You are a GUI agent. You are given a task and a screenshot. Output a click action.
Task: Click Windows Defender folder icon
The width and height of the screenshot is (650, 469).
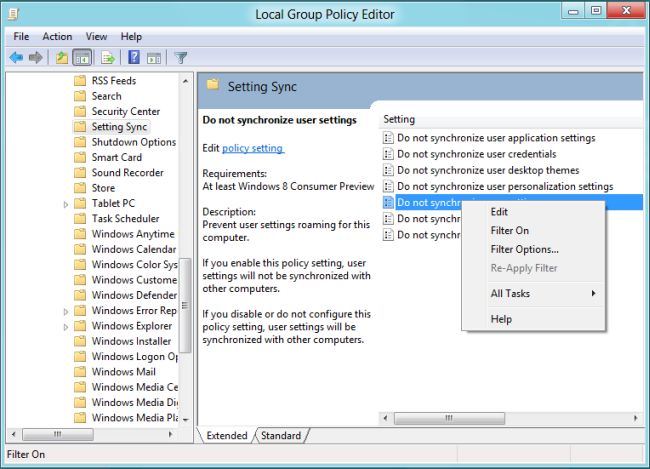tap(80, 295)
